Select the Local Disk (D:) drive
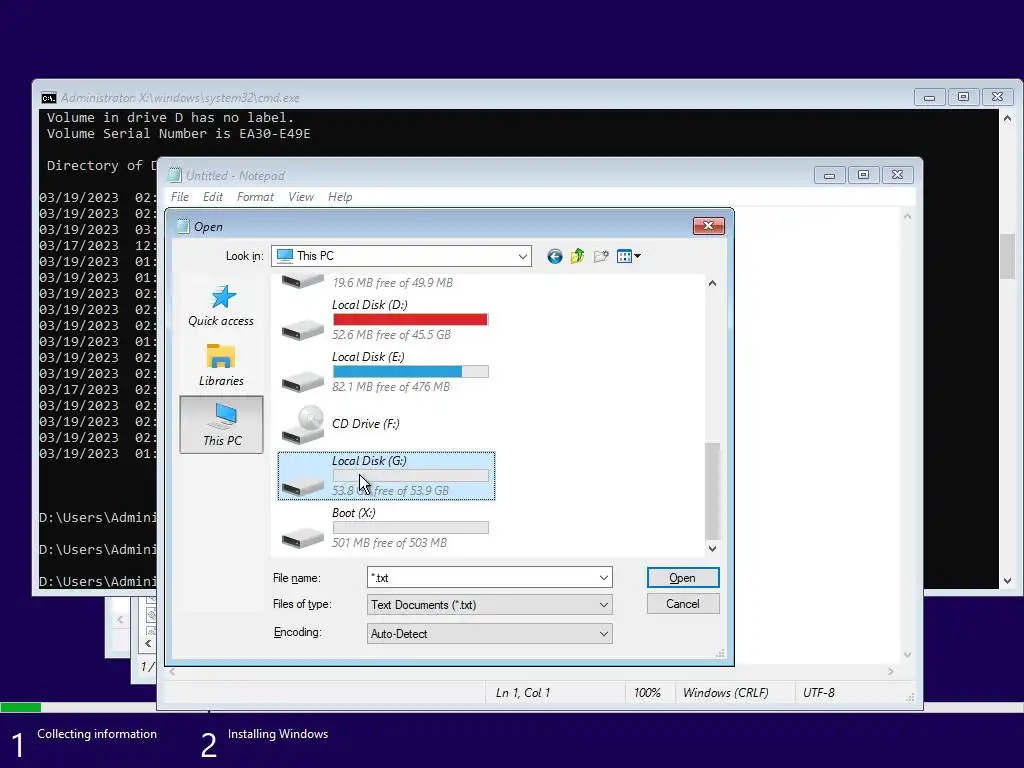This screenshot has height=768, width=1024. [384, 320]
